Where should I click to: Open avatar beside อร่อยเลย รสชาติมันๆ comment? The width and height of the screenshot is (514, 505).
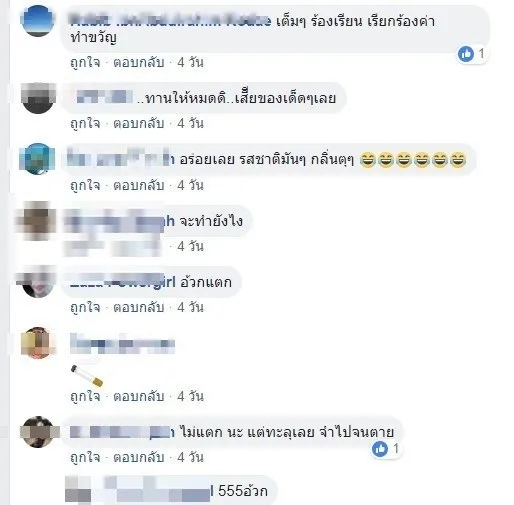pos(37,159)
